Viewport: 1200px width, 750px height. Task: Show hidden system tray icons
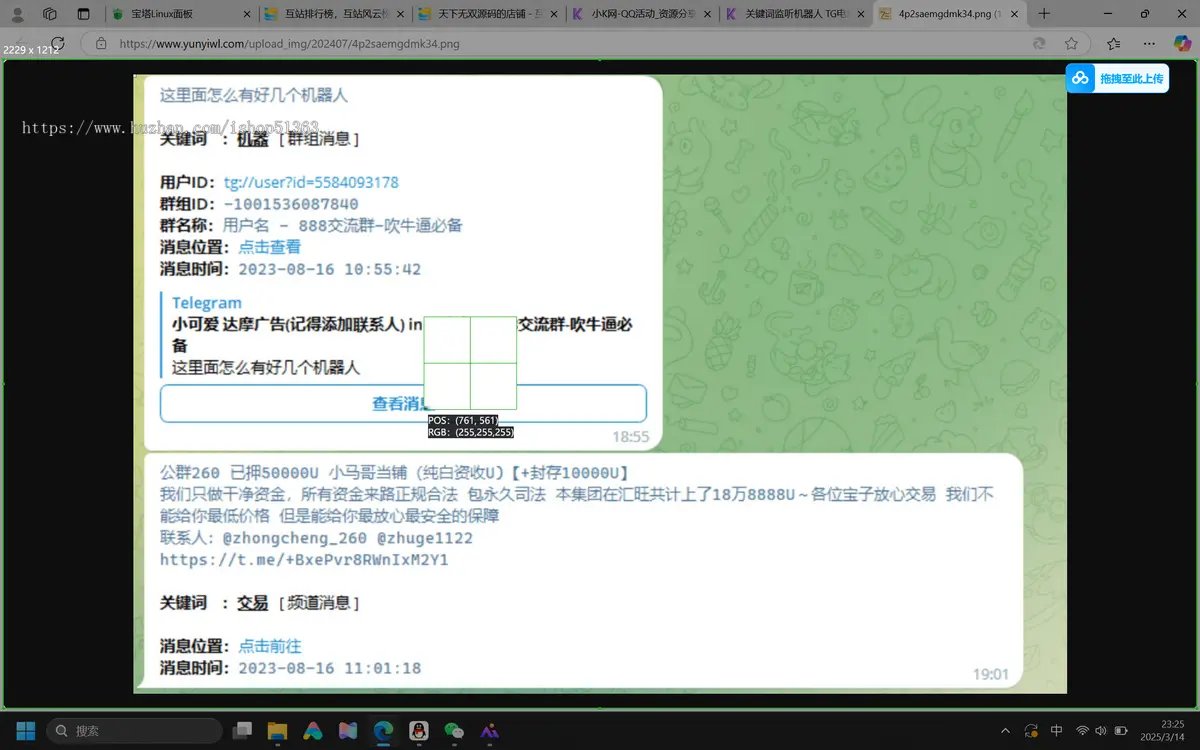[x=1005, y=731]
